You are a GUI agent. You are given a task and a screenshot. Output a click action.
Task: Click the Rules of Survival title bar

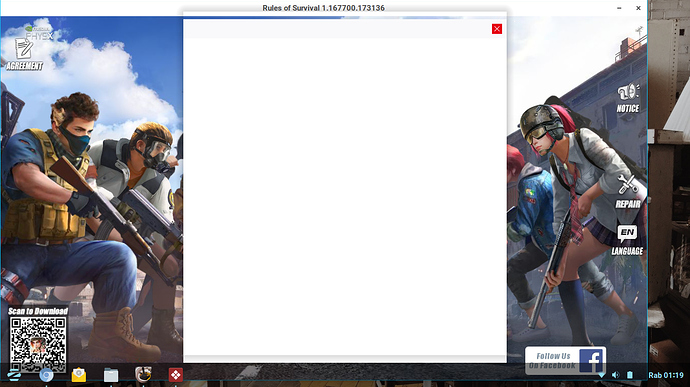[x=323, y=8]
